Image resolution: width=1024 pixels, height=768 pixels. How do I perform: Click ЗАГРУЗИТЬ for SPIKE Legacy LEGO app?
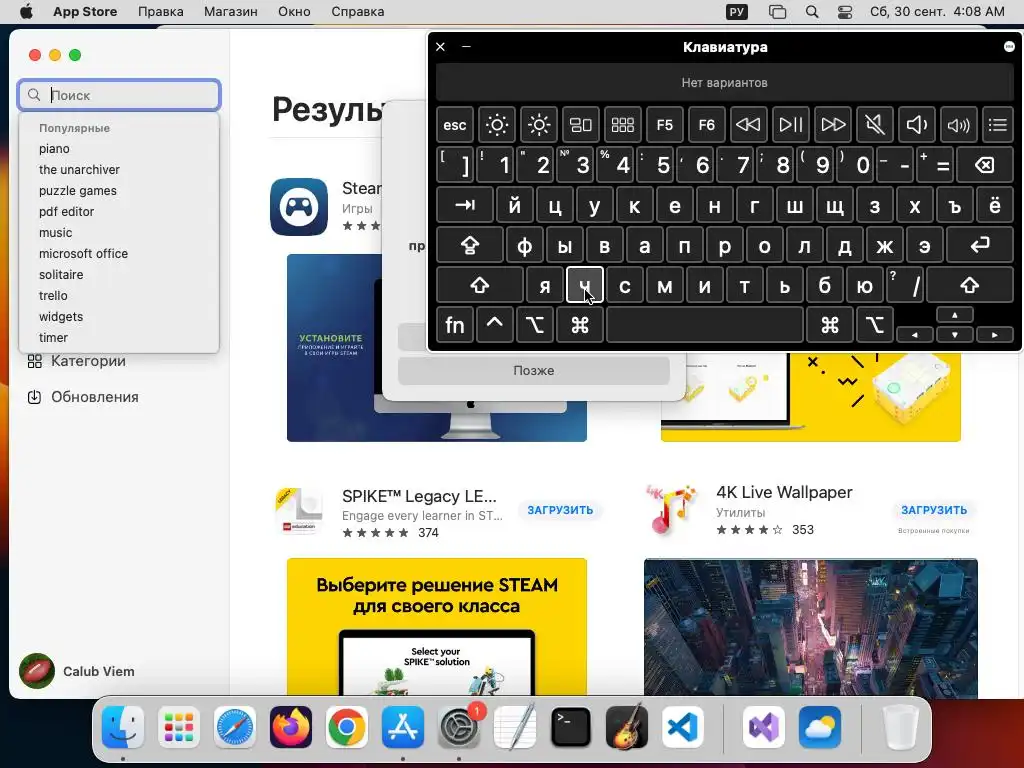point(560,510)
